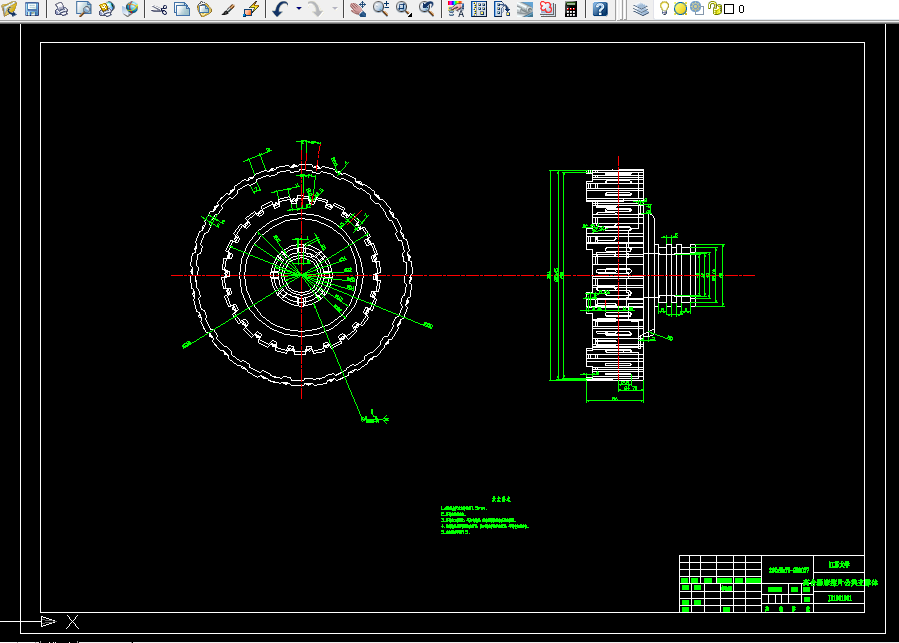The width and height of the screenshot is (899, 643).
Task: Undo the last action
Action: 280,9
